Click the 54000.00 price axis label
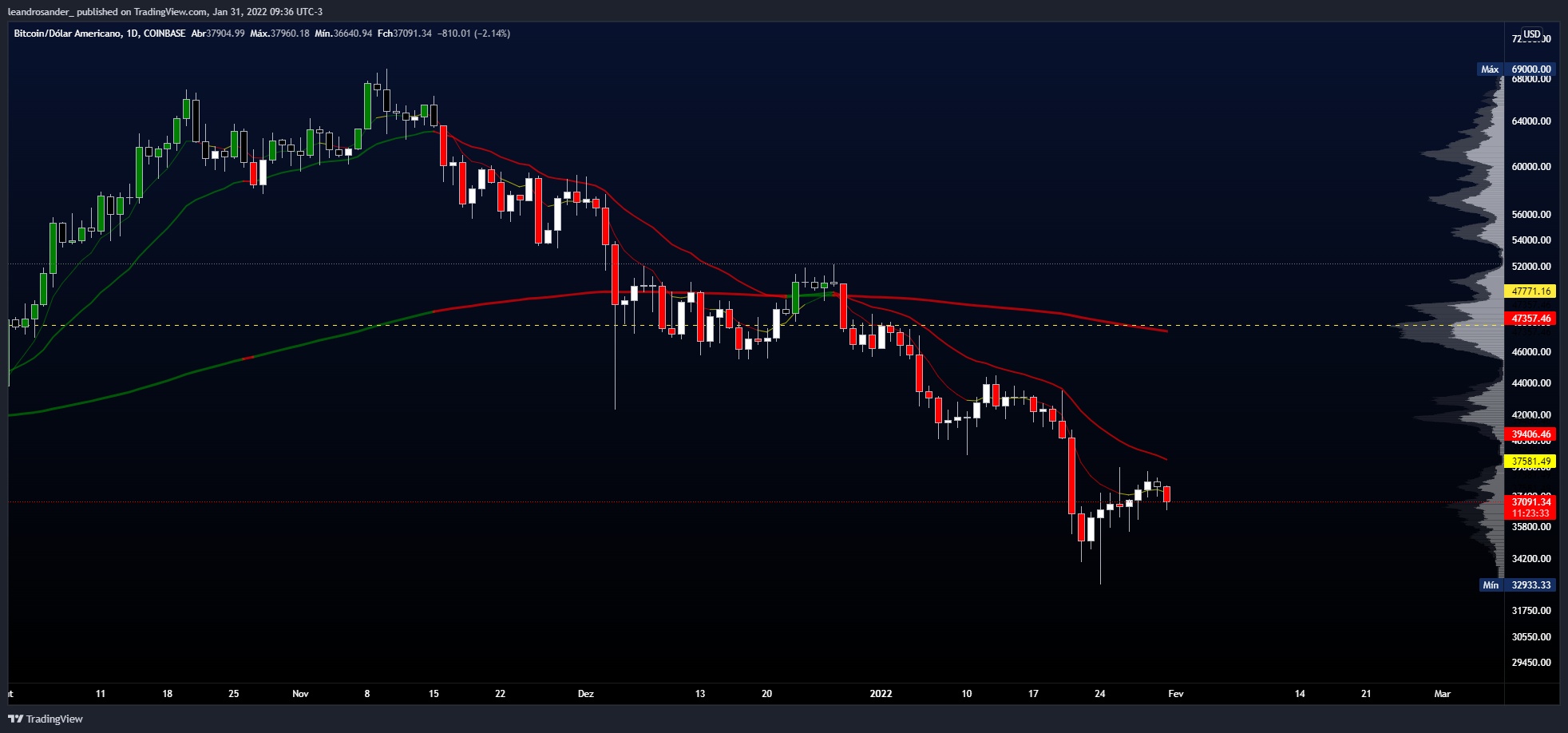The height and width of the screenshot is (733, 1568). pos(1531,240)
